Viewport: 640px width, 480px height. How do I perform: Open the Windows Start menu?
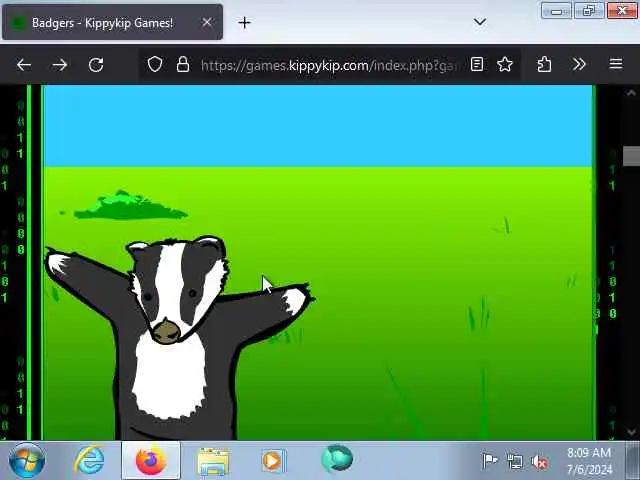pos(27,460)
